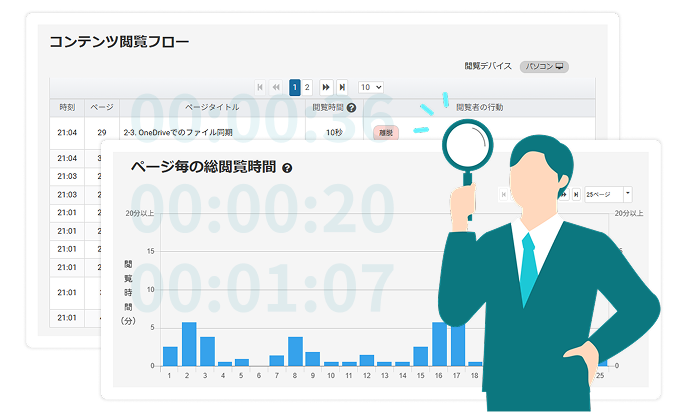
Task: Click the chart bar for page 5
Action: (x=242, y=362)
